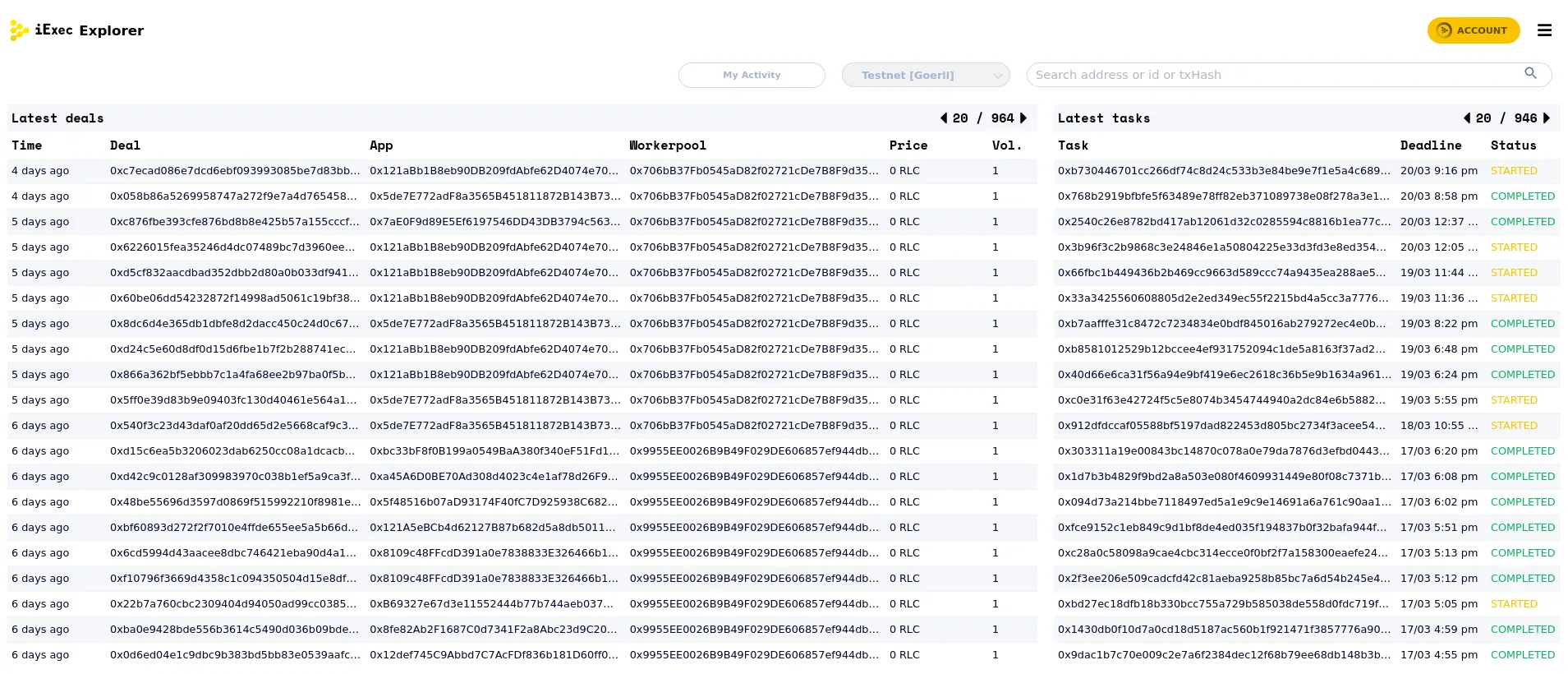1568x674 pixels.
Task: Open deal 0xc876fbe393cfe876bd8b8e425b57a155cccf
Action: (235, 222)
